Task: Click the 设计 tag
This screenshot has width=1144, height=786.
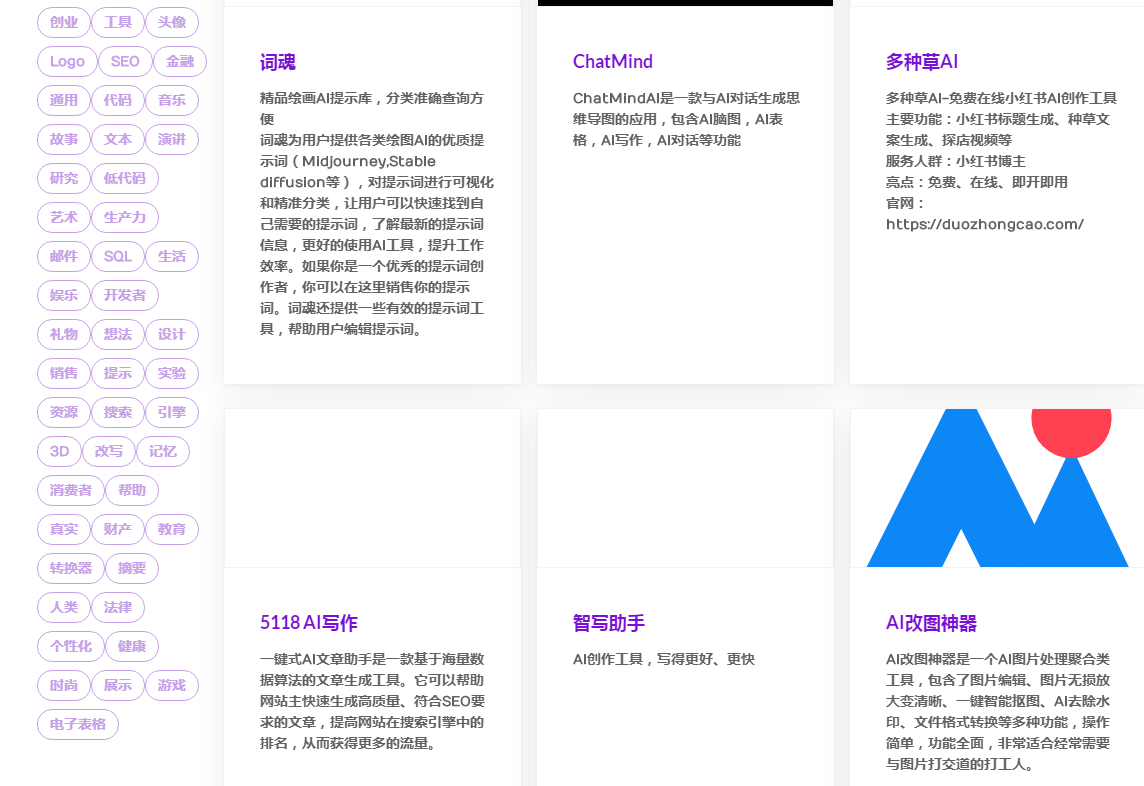Action: click(x=172, y=334)
